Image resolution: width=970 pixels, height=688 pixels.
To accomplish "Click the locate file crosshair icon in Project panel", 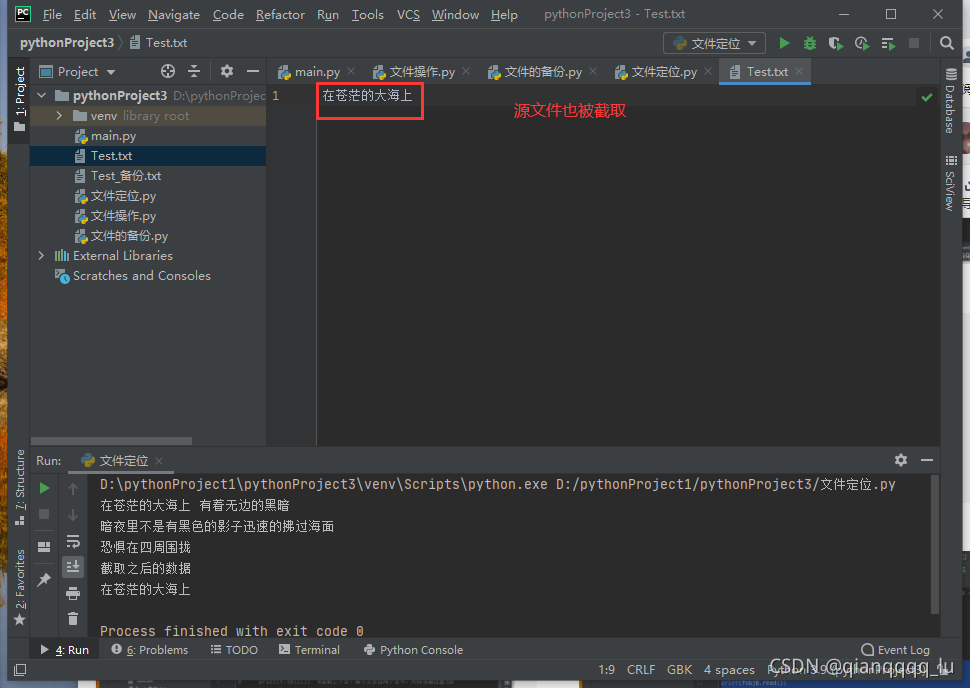I will click(168, 71).
